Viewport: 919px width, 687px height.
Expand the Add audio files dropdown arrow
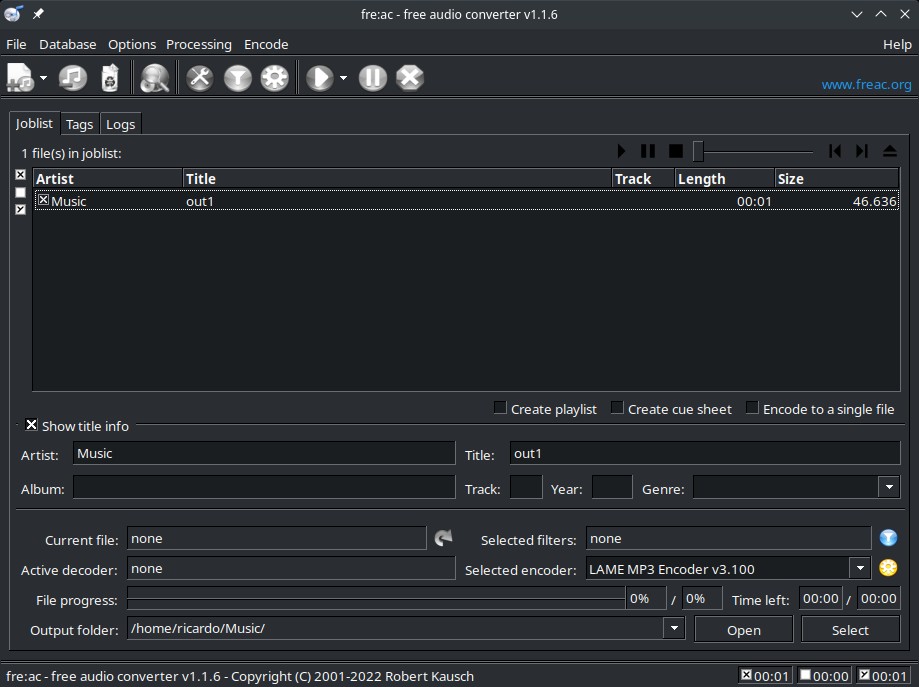[43, 78]
